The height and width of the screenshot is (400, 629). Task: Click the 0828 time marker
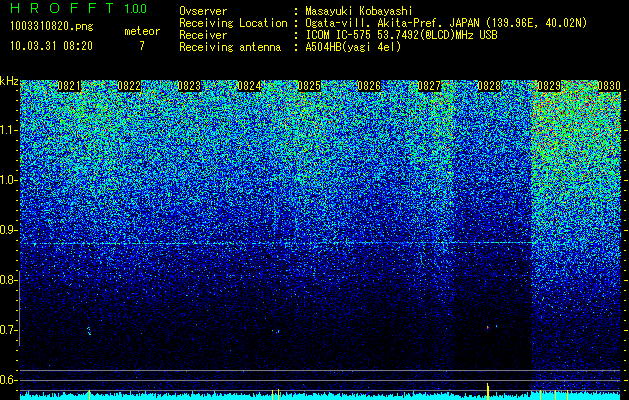point(489,86)
